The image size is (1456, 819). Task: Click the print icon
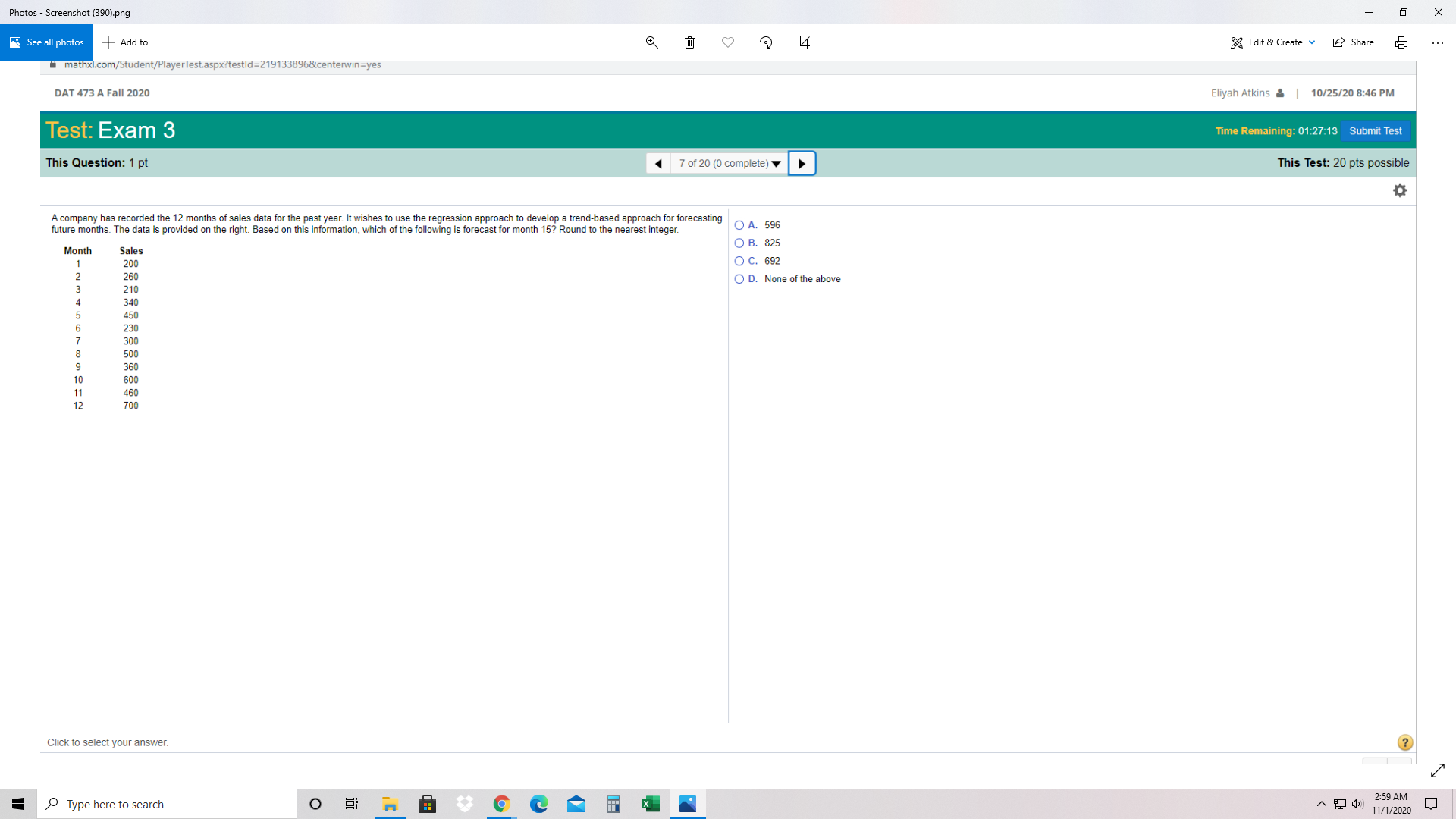(1401, 42)
